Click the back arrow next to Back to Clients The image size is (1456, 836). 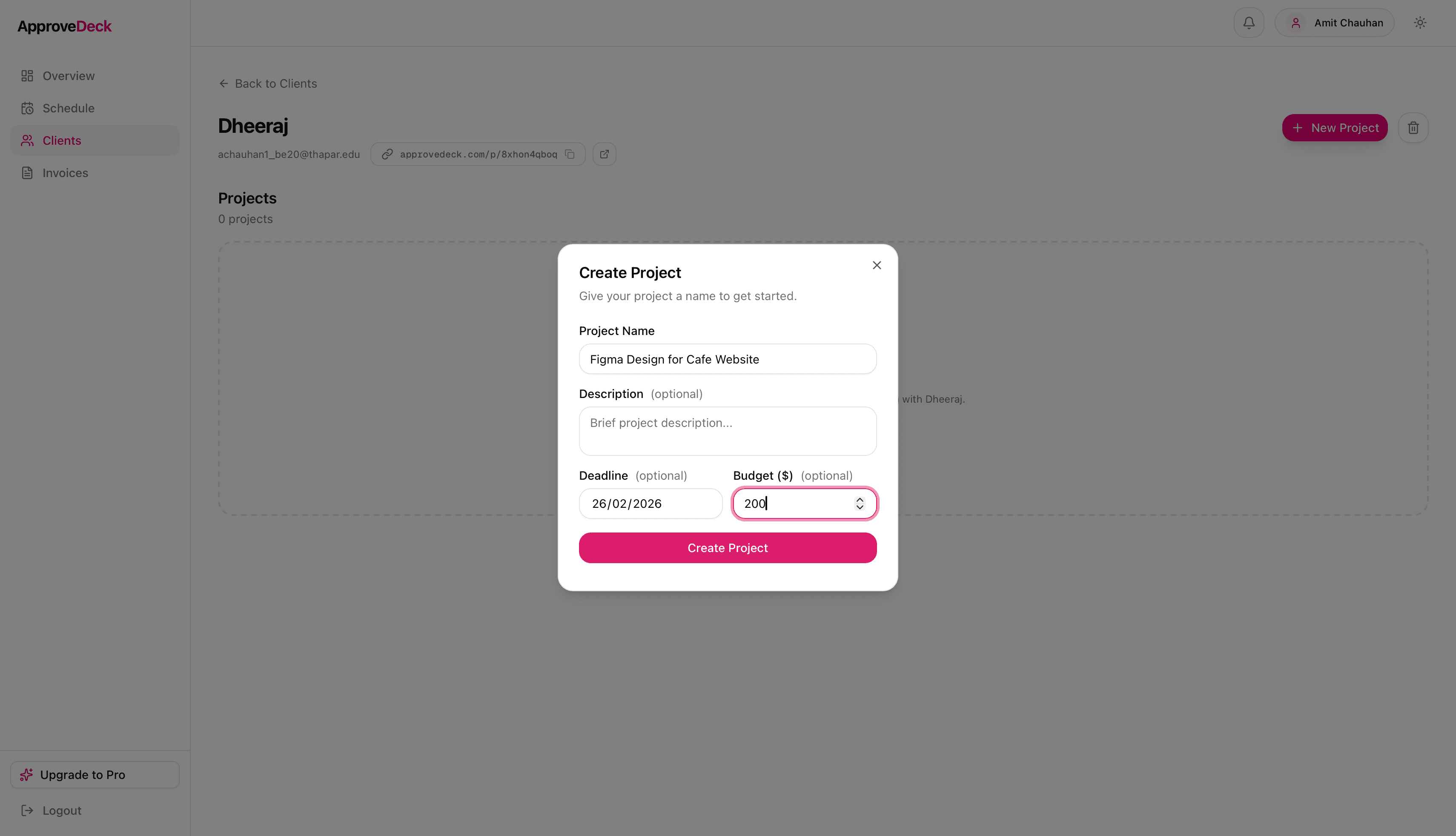coord(224,83)
